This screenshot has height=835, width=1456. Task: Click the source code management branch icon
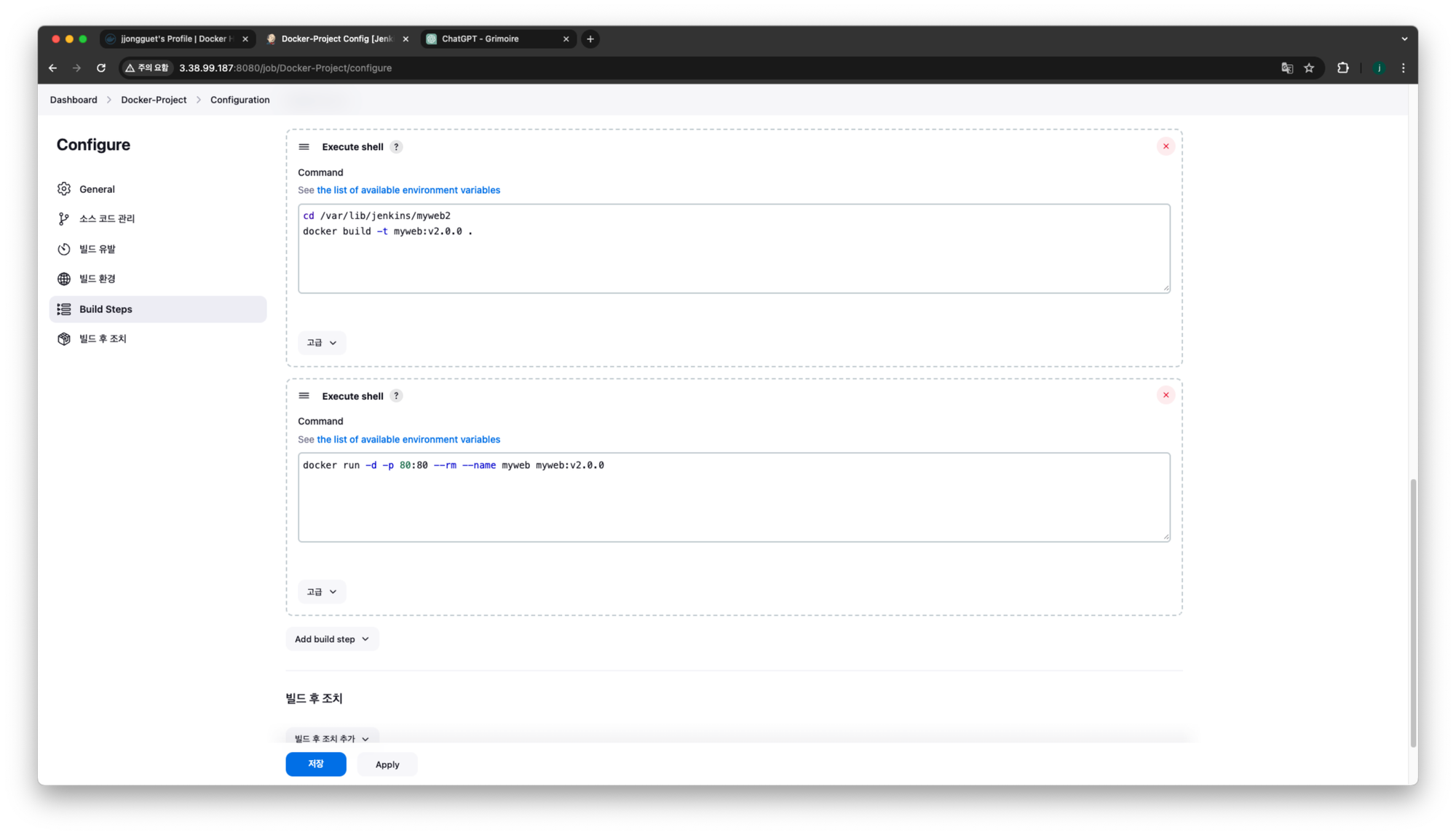click(64, 219)
